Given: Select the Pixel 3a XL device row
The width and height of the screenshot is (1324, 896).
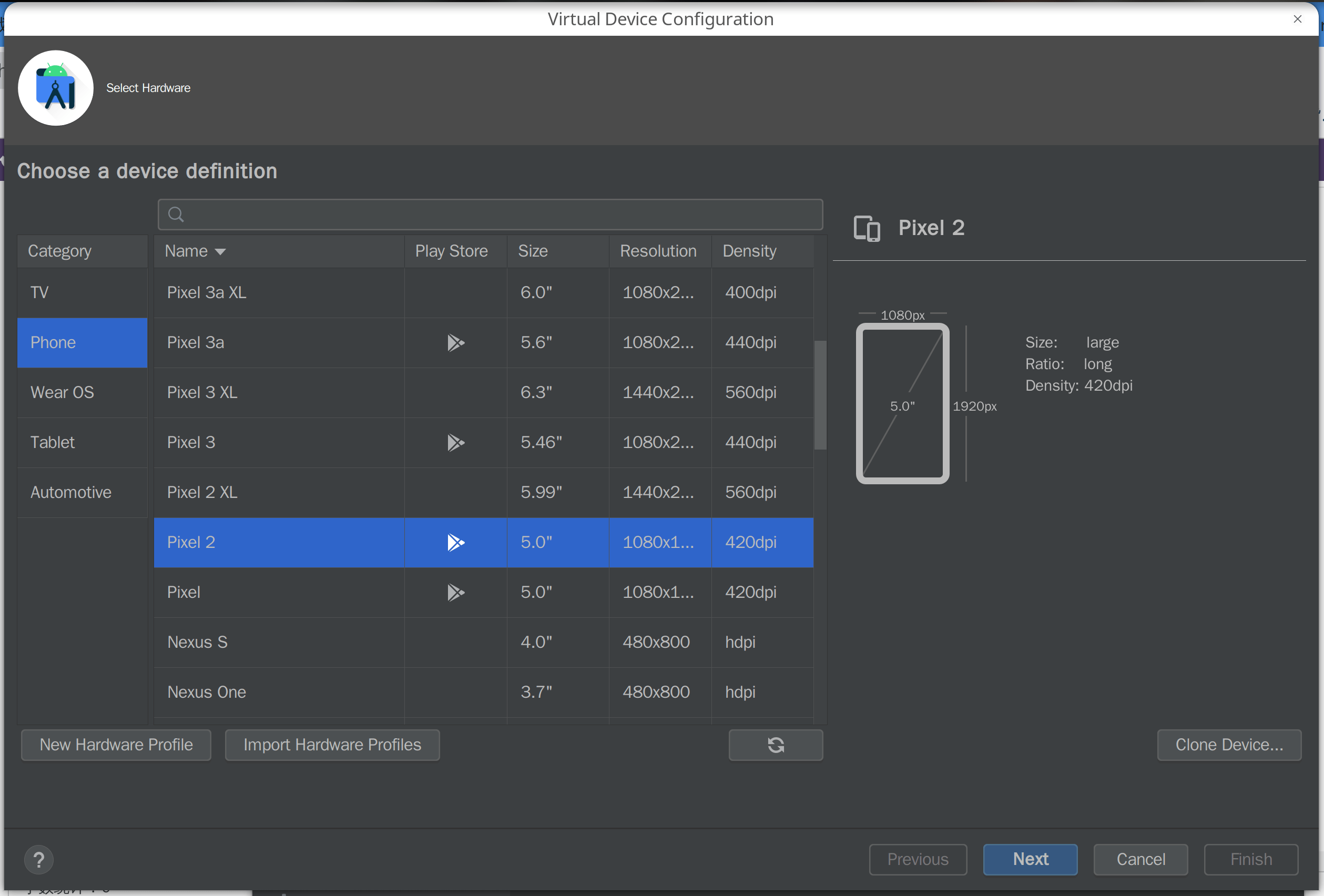Looking at the screenshot, I should point(484,293).
